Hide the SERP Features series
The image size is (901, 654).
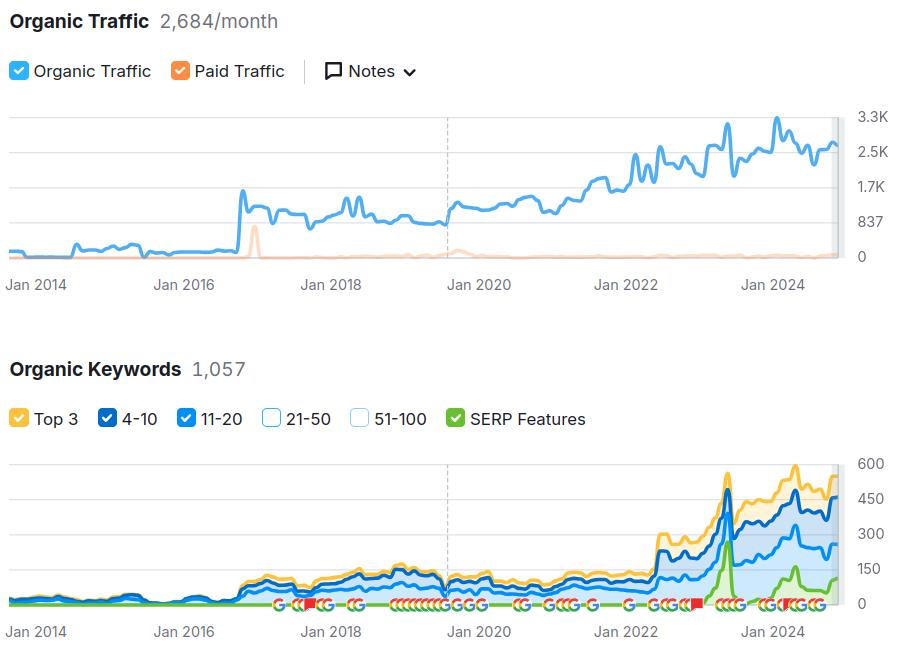[x=455, y=419]
